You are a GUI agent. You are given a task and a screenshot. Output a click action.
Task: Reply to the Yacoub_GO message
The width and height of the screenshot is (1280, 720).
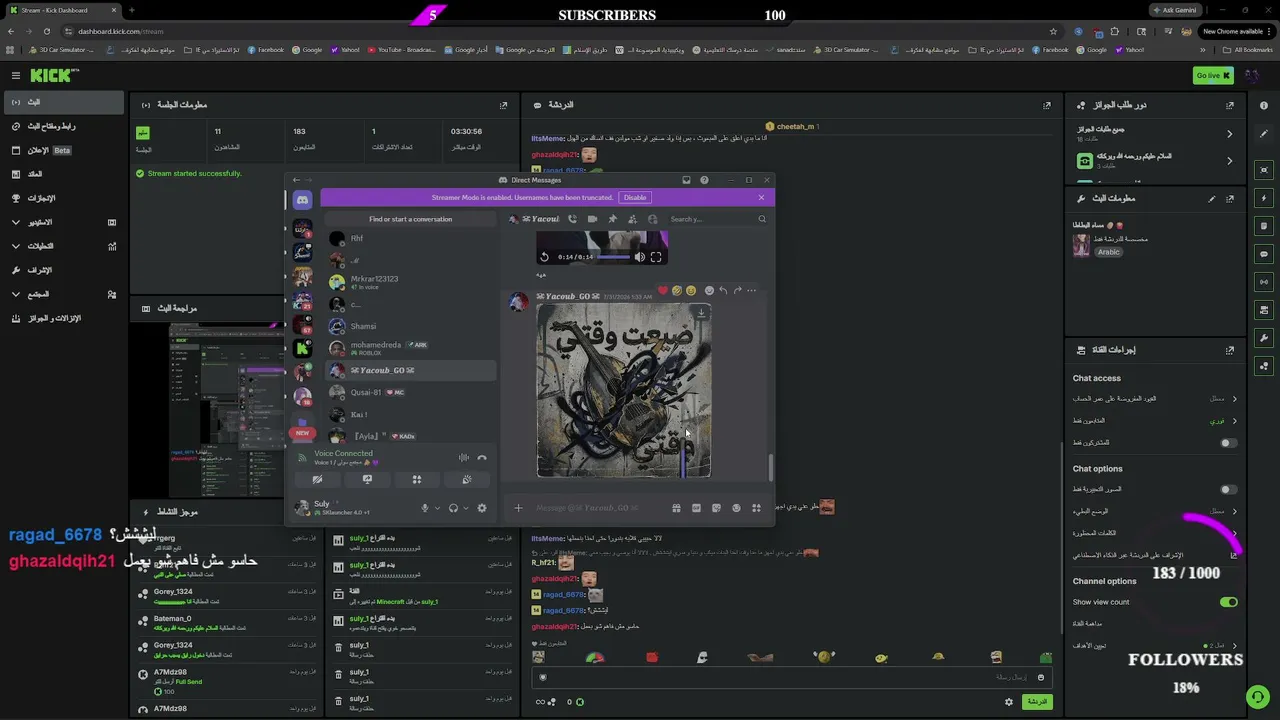point(722,291)
